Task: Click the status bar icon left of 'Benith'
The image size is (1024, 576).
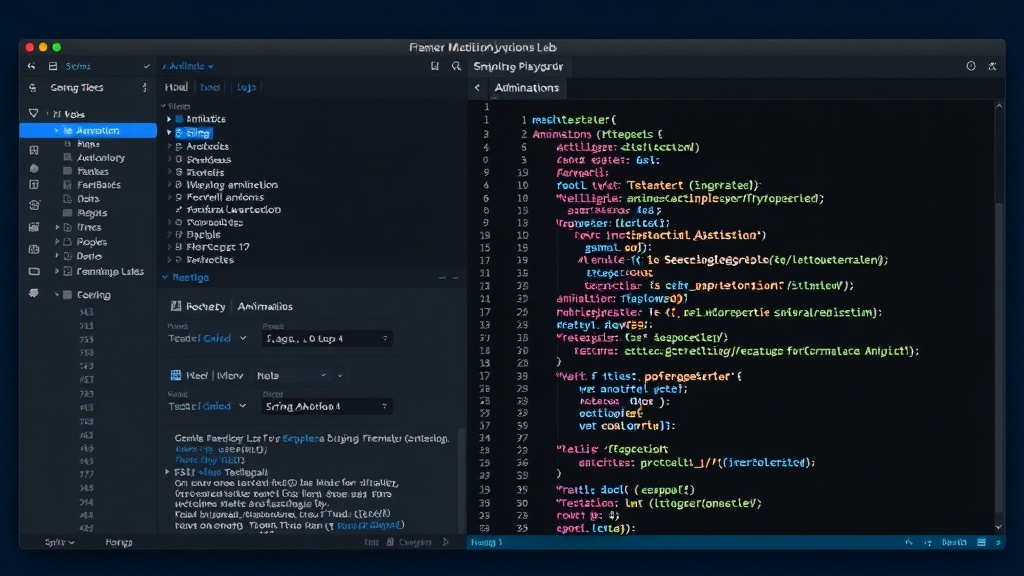Action: 927,542
